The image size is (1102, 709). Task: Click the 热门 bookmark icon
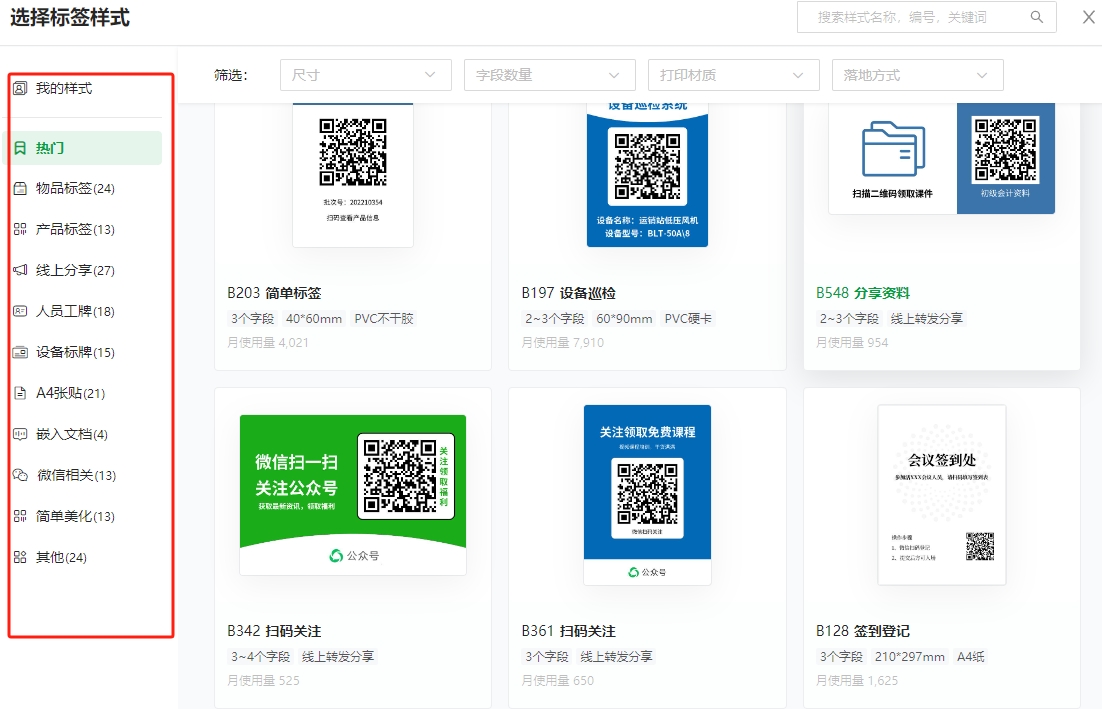pos(20,148)
